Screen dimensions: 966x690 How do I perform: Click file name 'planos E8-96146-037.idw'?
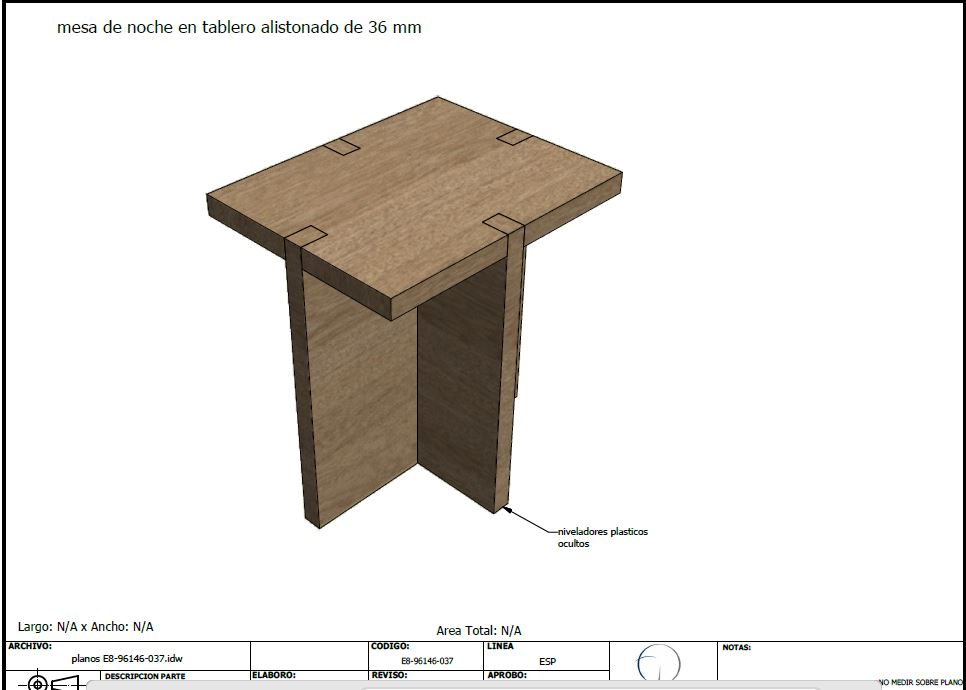pyautogui.click(x=127, y=659)
